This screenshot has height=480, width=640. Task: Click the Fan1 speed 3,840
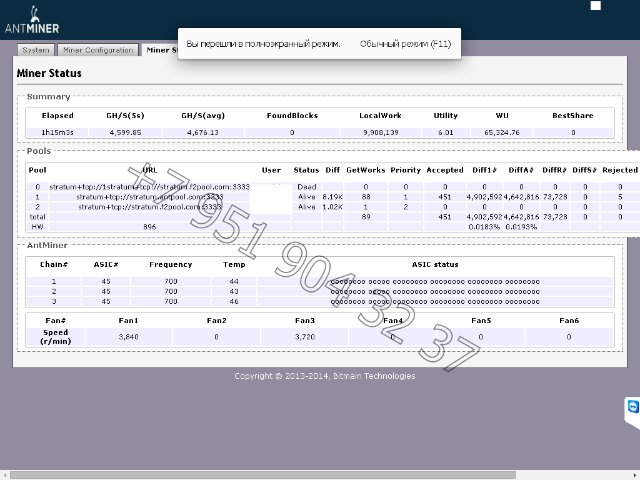129,337
